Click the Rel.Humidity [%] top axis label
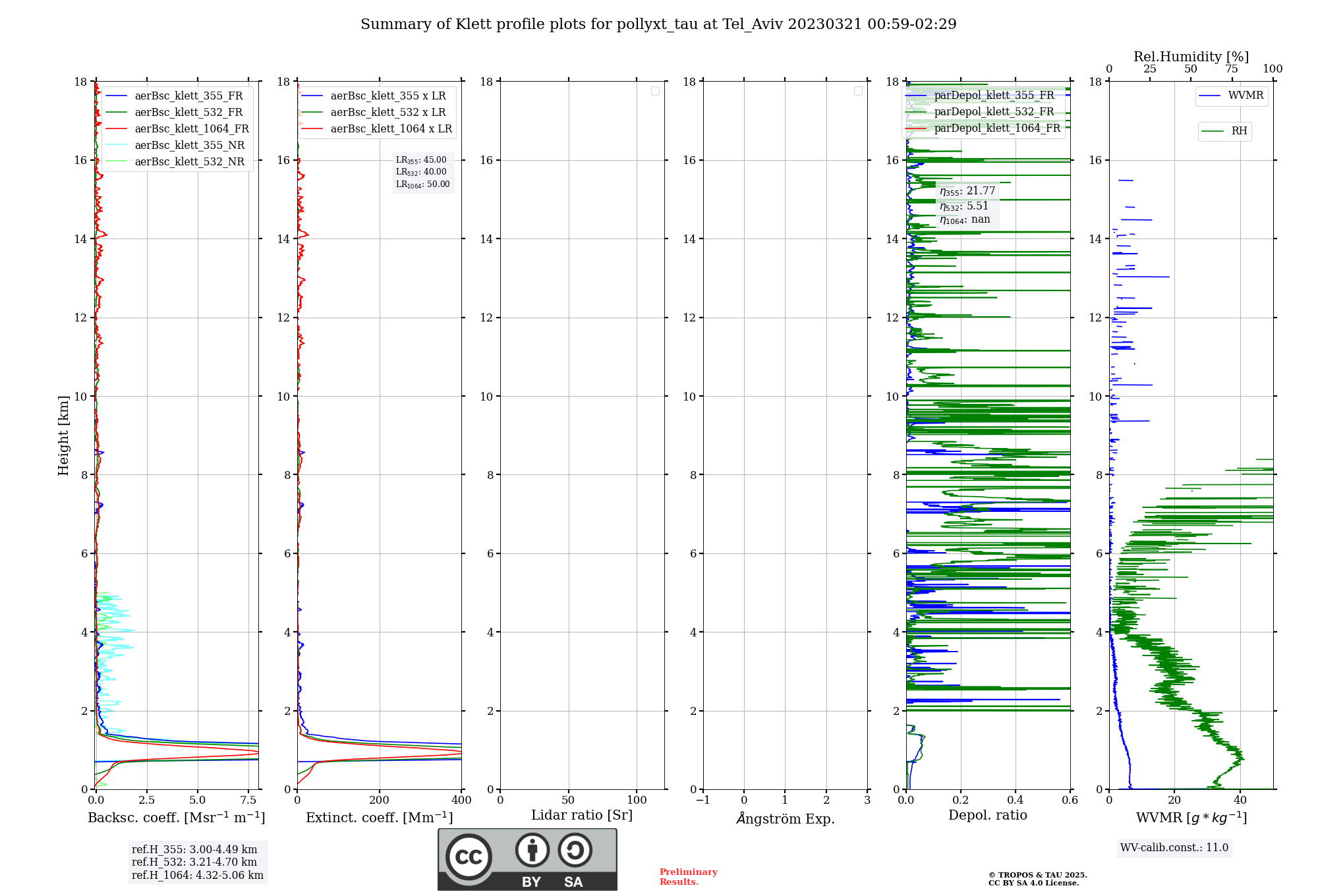 point(1191,57)
